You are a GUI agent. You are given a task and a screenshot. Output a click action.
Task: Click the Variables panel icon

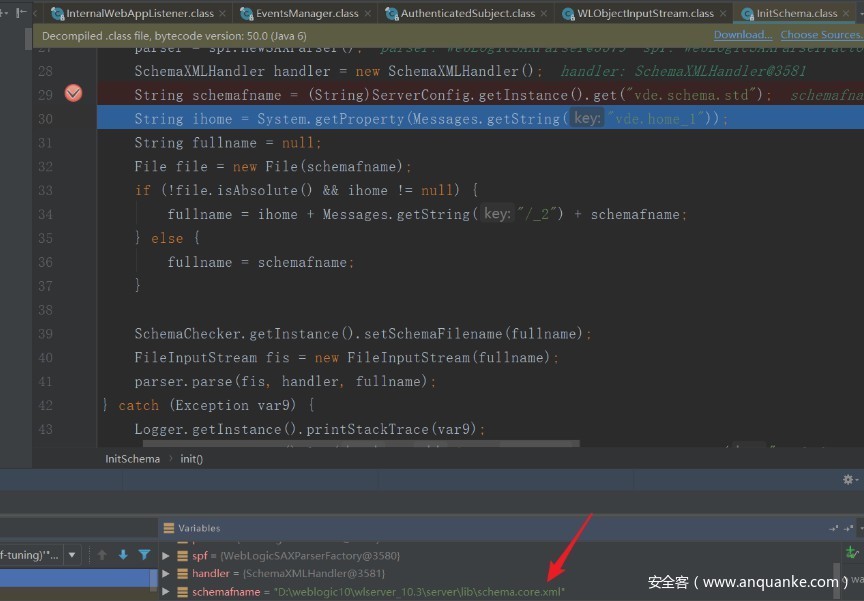pos(168,528)
